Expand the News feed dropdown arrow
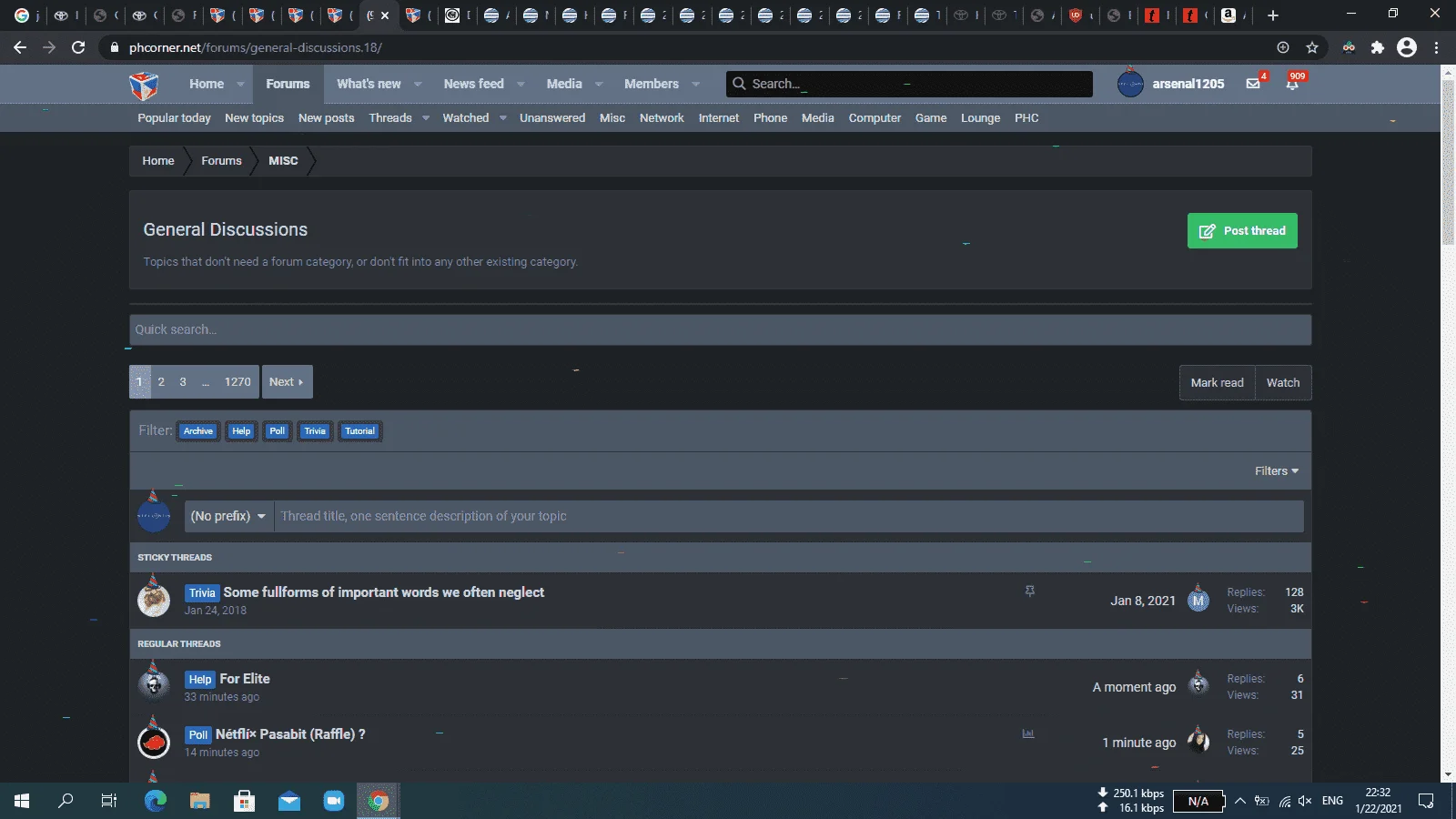1456x819 pixels. point(521,84)
